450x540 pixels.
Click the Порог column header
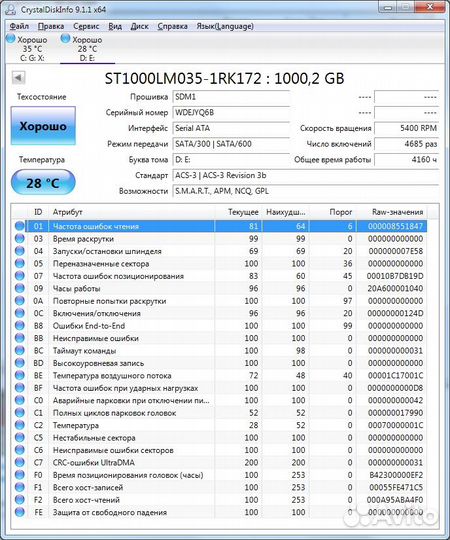click(333, 212)
